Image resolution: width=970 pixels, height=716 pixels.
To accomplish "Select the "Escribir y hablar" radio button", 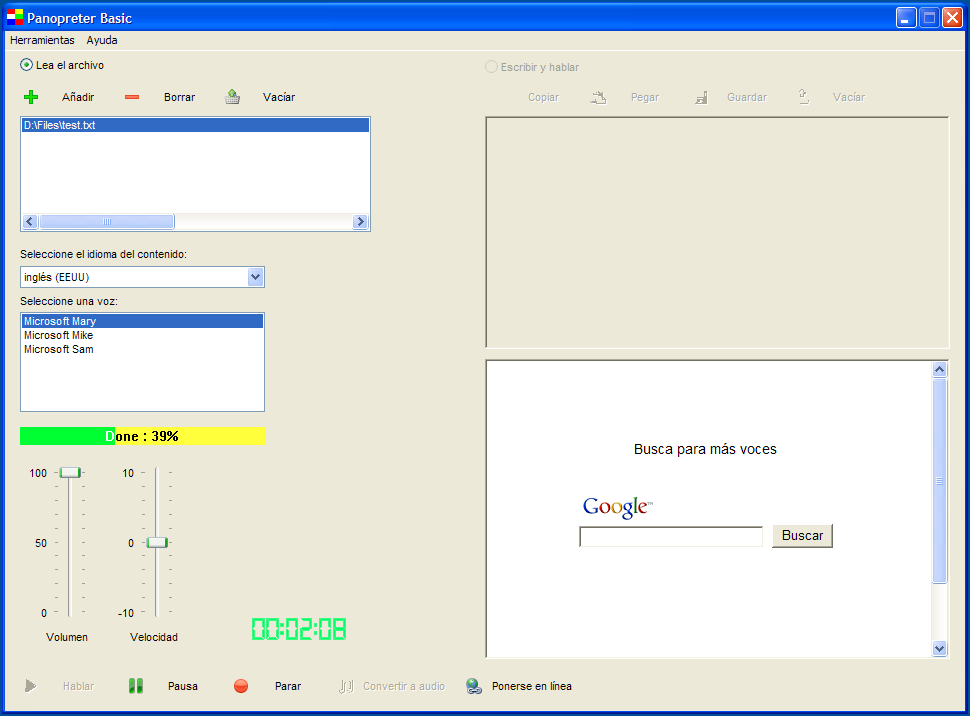I will (491, 67).
